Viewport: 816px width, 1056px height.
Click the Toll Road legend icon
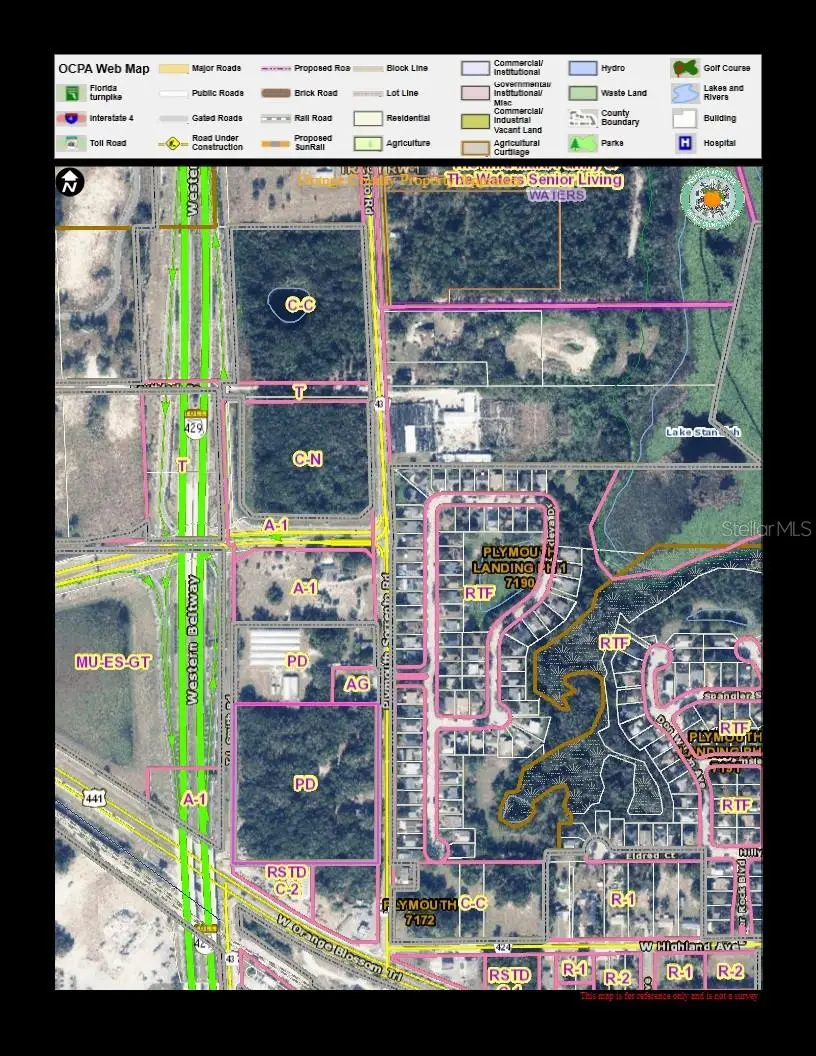tap(72, 143)
